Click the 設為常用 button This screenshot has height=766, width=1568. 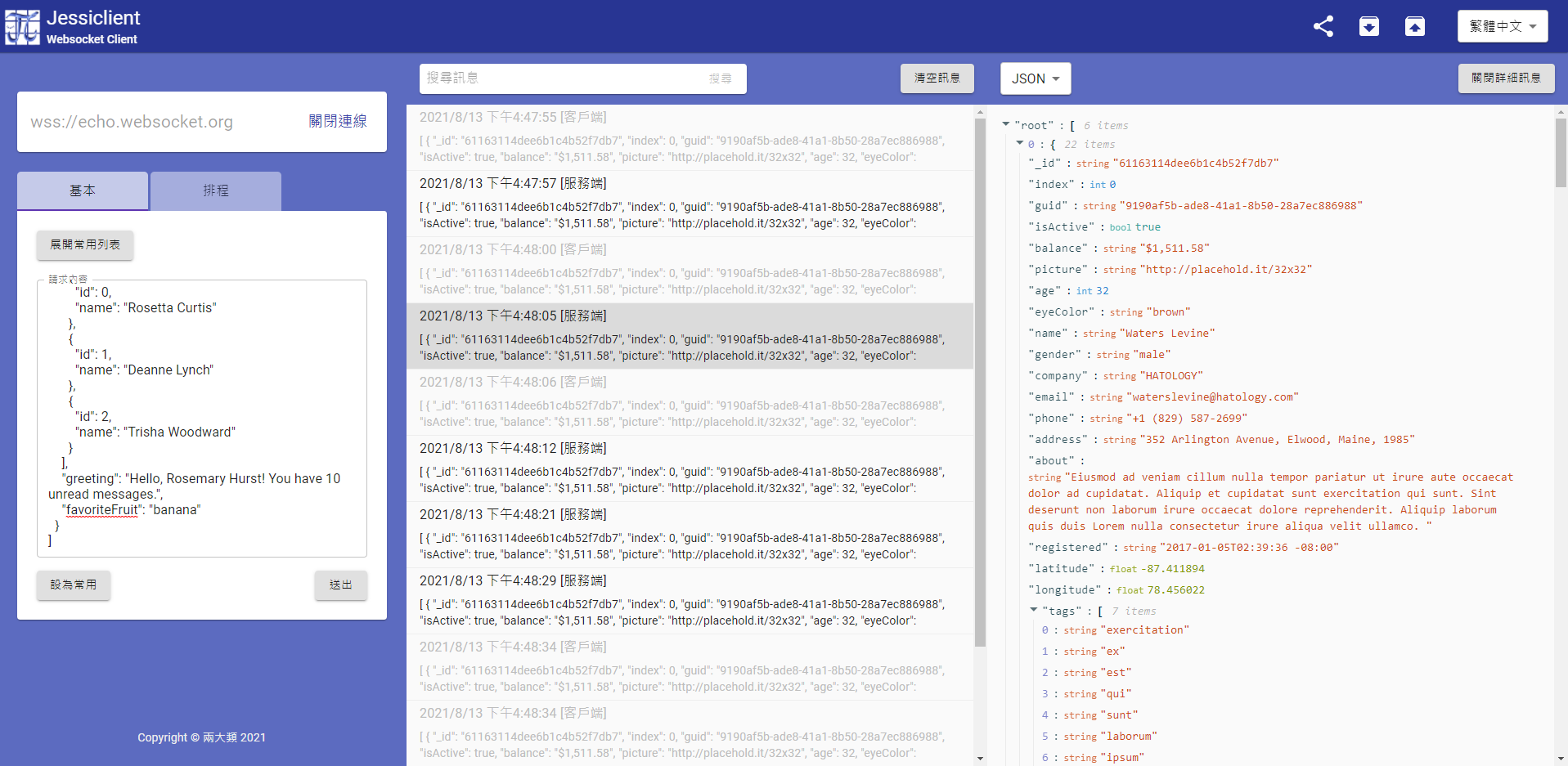click(x=74, y=585)
